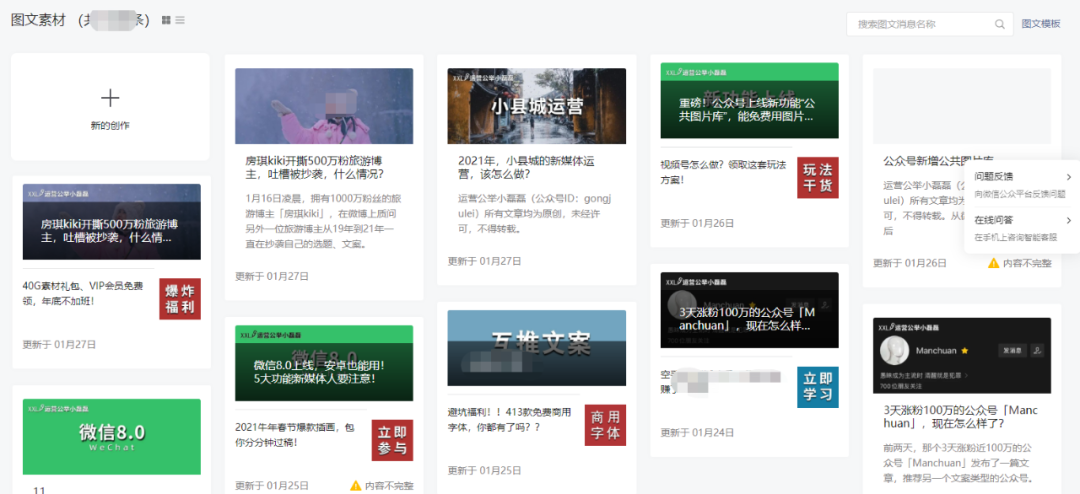Click the 立即参与 red badge
Screen dimensions: 1080x494
[x=392, y=438]
